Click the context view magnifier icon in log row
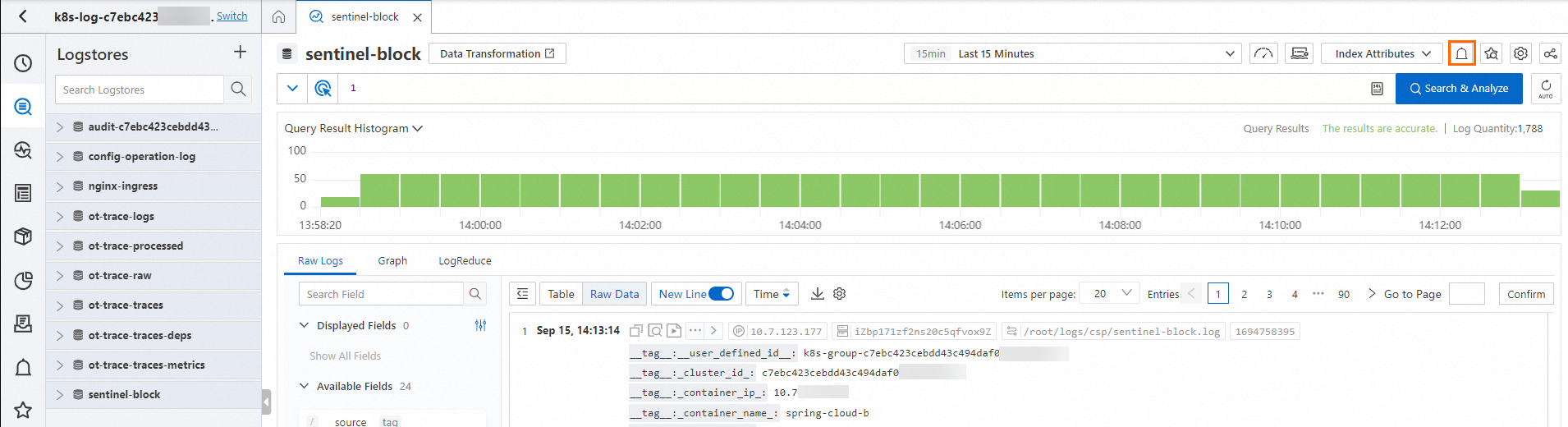 (x=655, y=331)
